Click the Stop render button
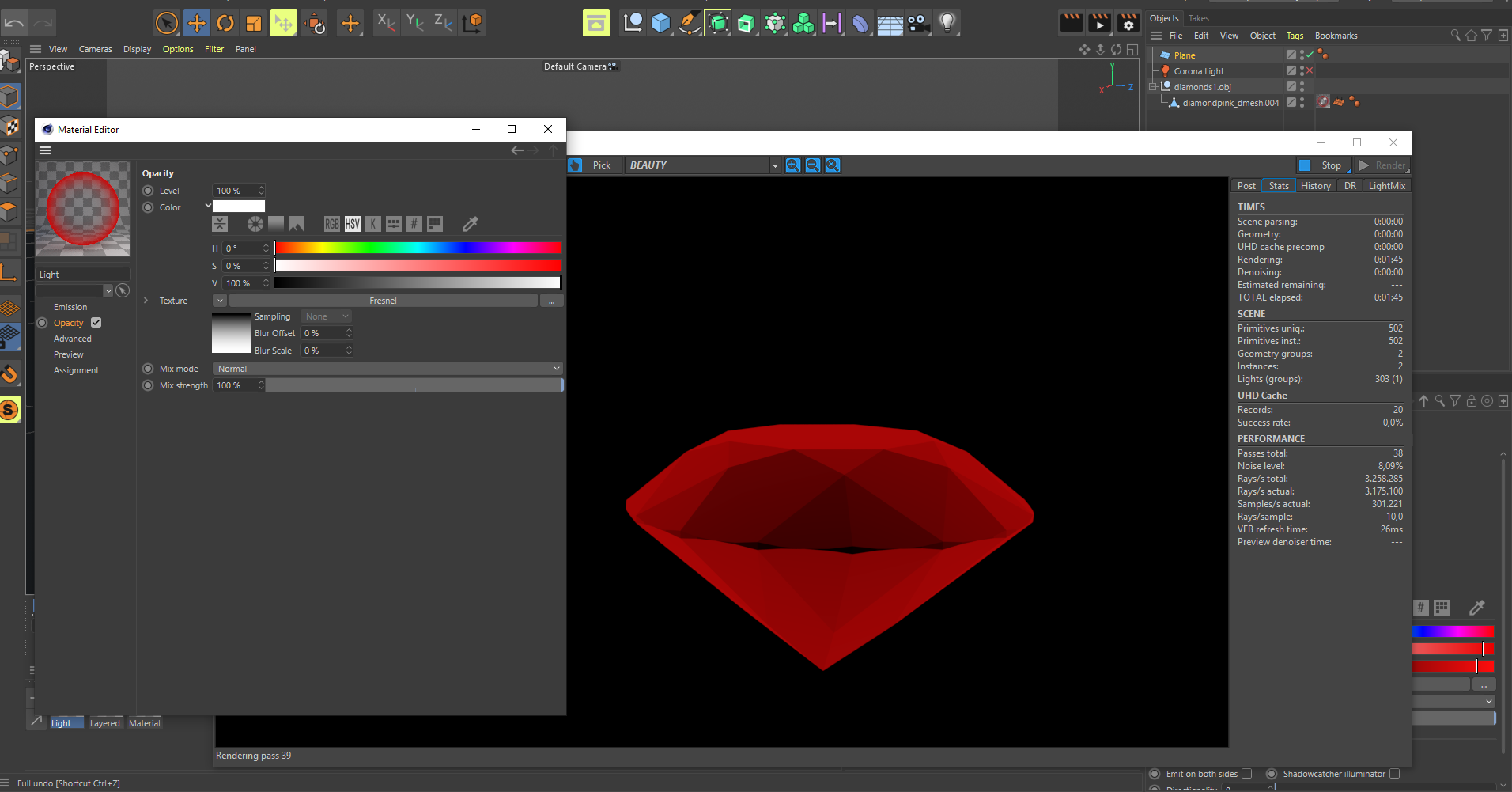The height and width of the screenshot is (792, 1512). click(1323, 165)
